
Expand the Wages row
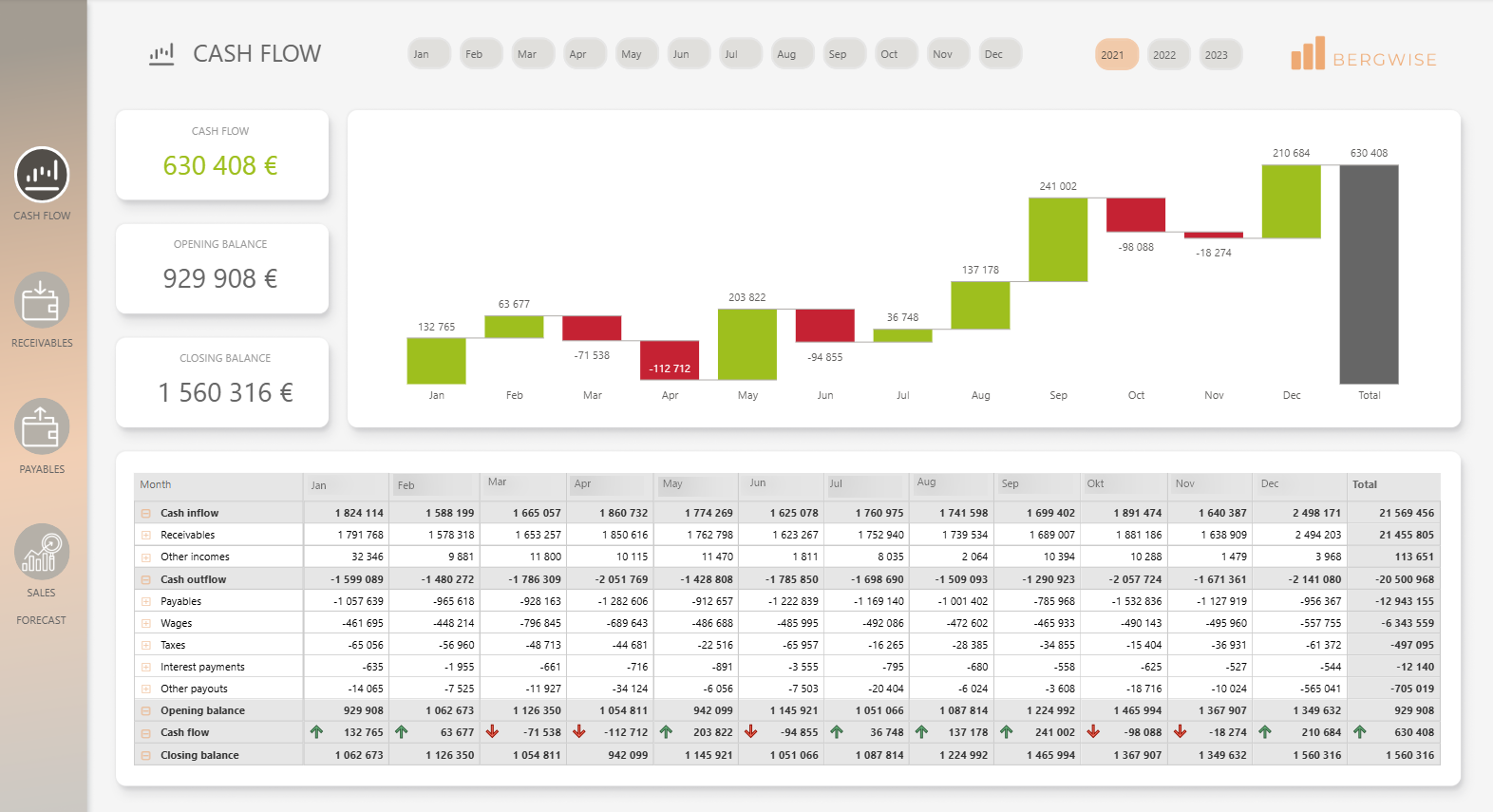point(146,623)
